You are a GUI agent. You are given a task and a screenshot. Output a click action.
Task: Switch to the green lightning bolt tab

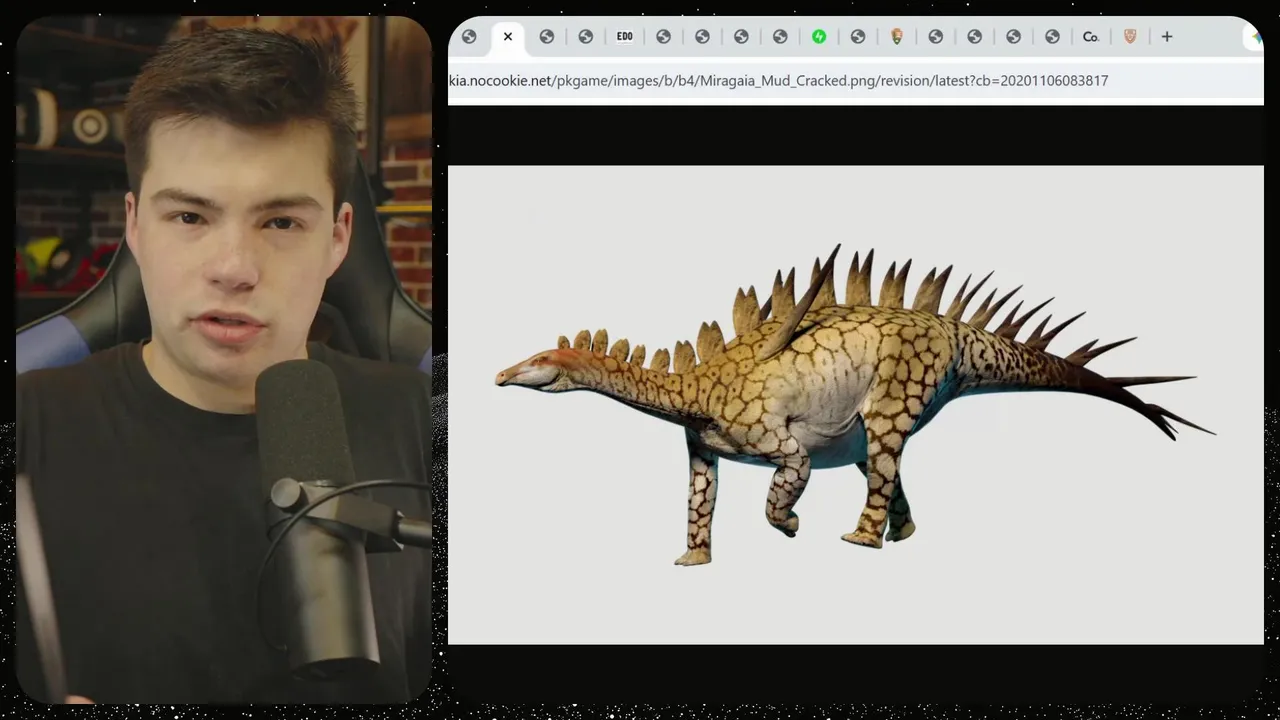pyautogui.click(x=819, y=37)
